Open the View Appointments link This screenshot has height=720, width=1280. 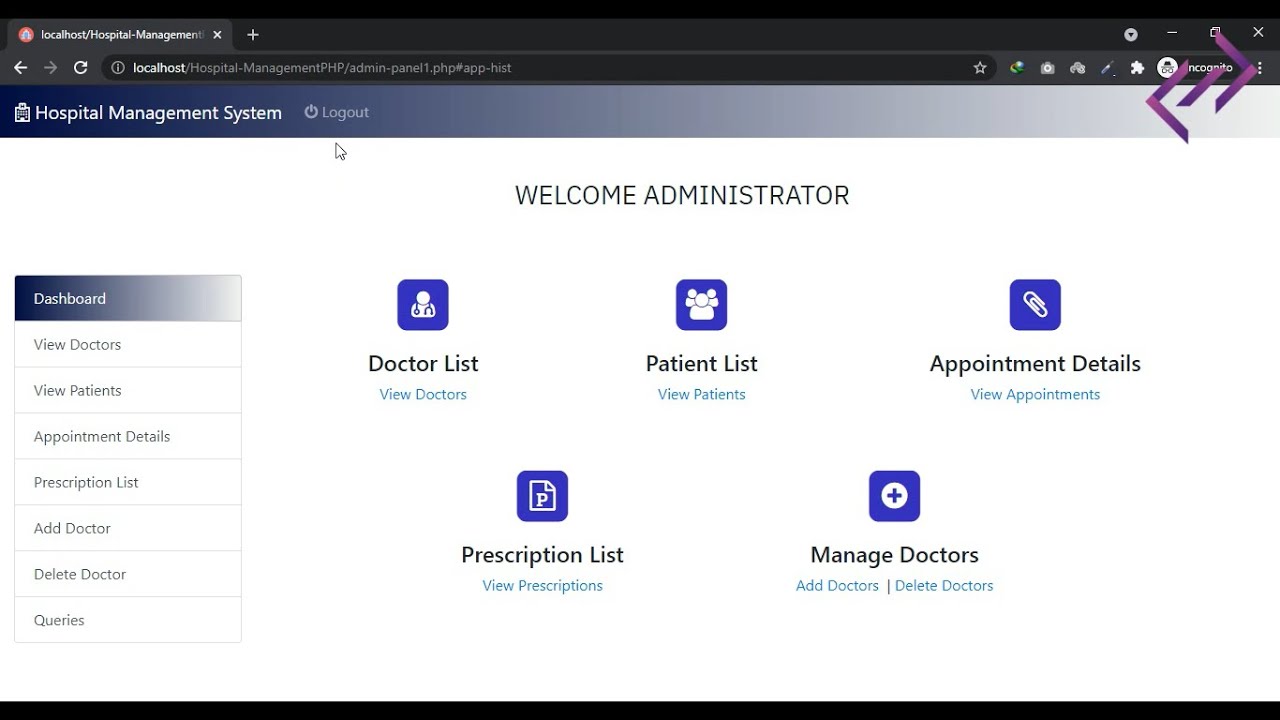1035,394
